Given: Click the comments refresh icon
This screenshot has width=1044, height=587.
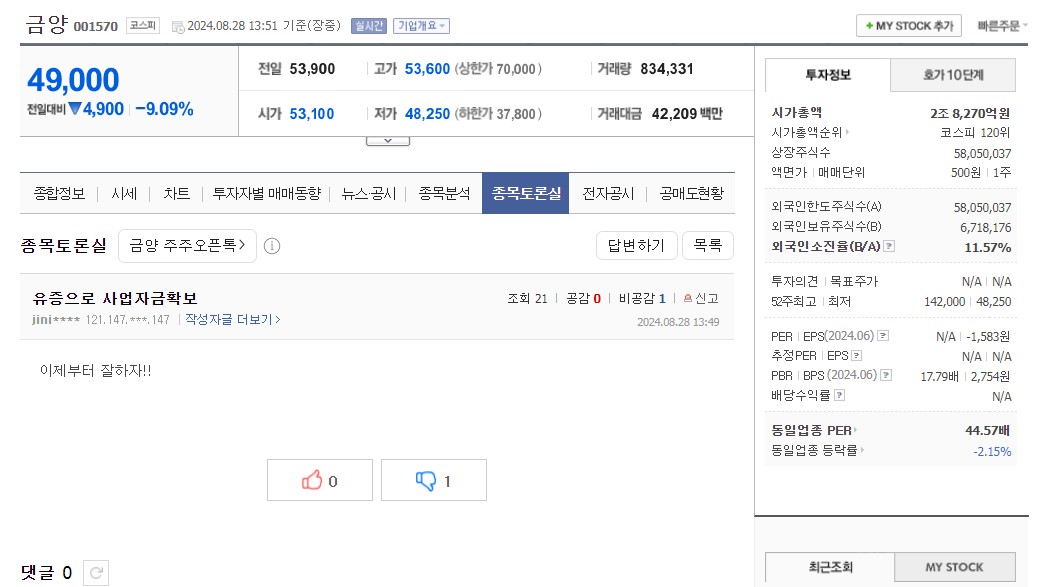Looking at the screenshot, I should tap(96, 573).
